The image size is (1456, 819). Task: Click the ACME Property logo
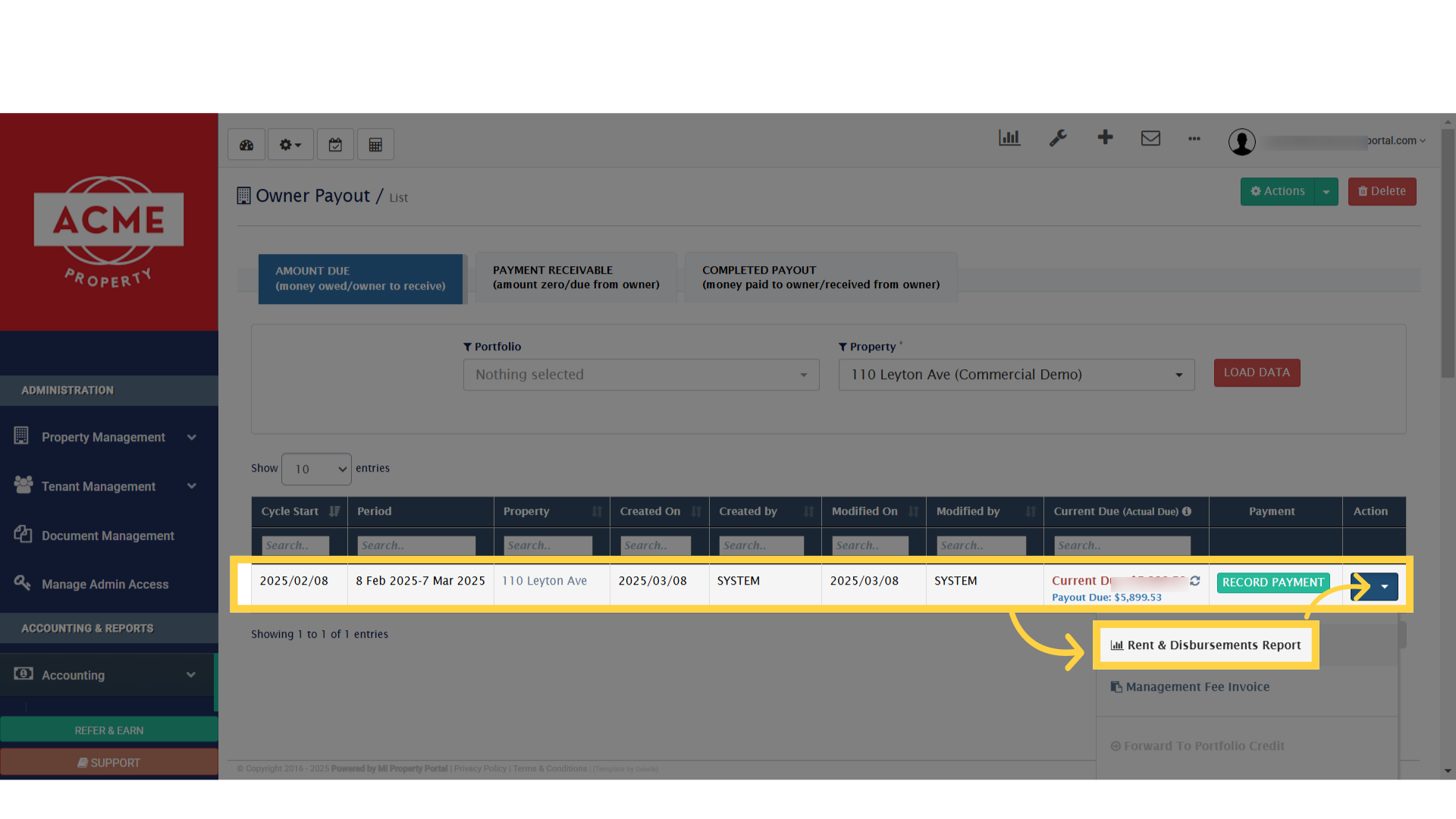tap(108, 231)
